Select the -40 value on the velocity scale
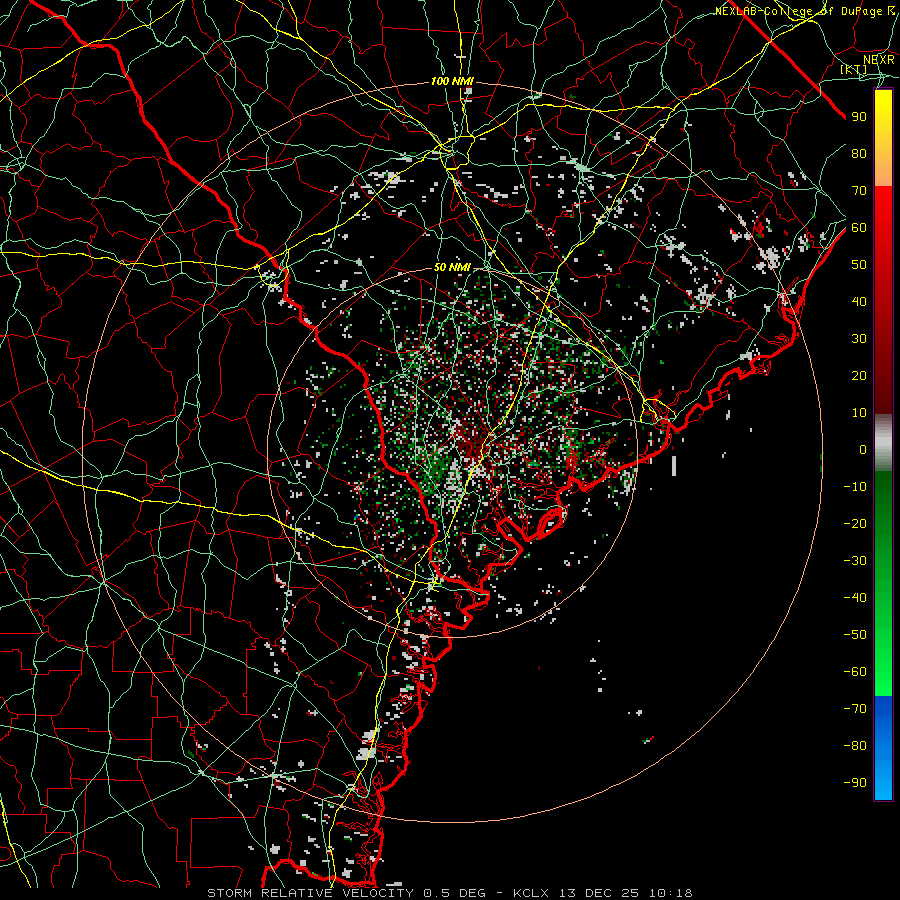The image size is (900, 900). 855,598
